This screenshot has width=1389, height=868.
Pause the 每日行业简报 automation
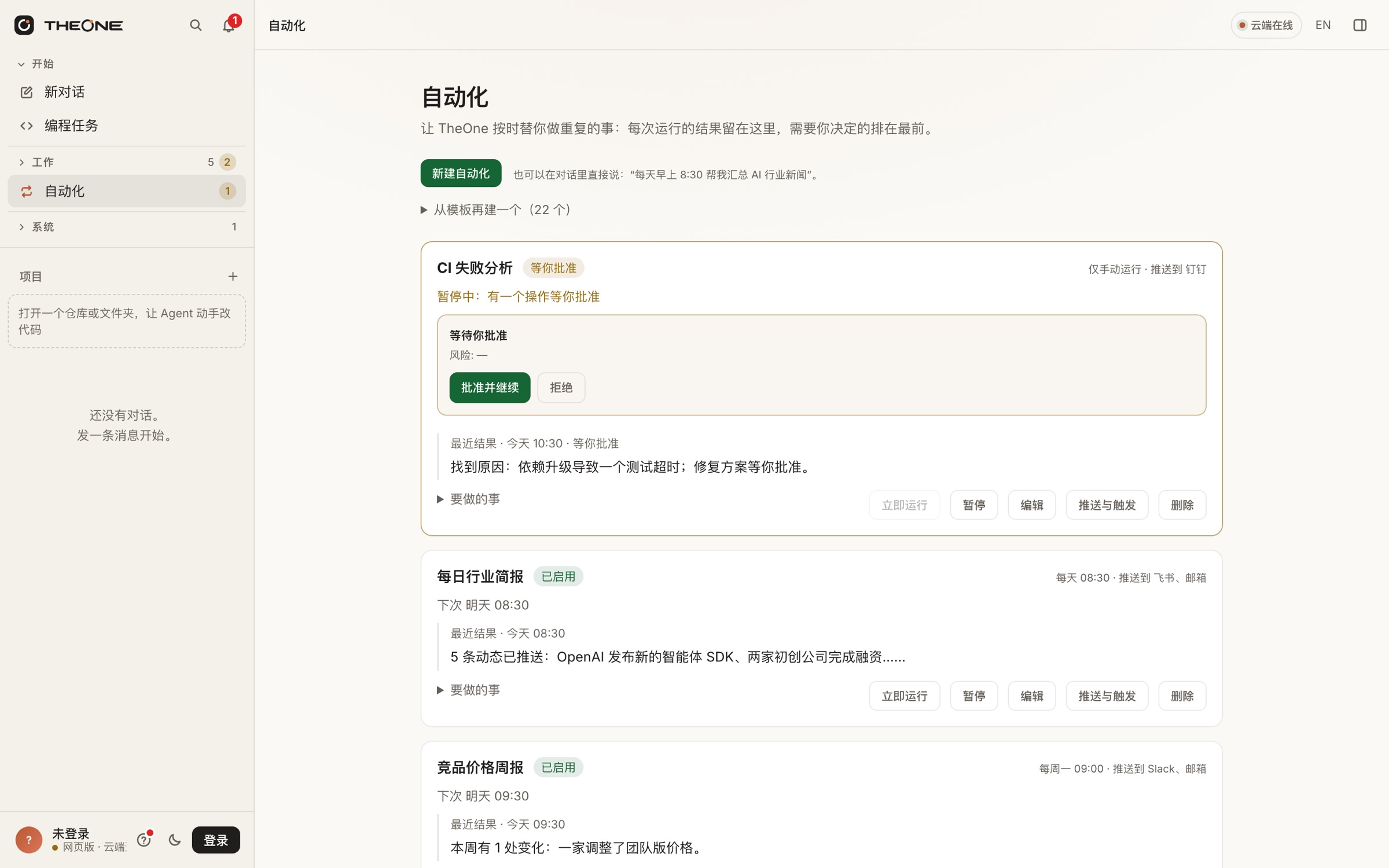(x=973, y=696)
